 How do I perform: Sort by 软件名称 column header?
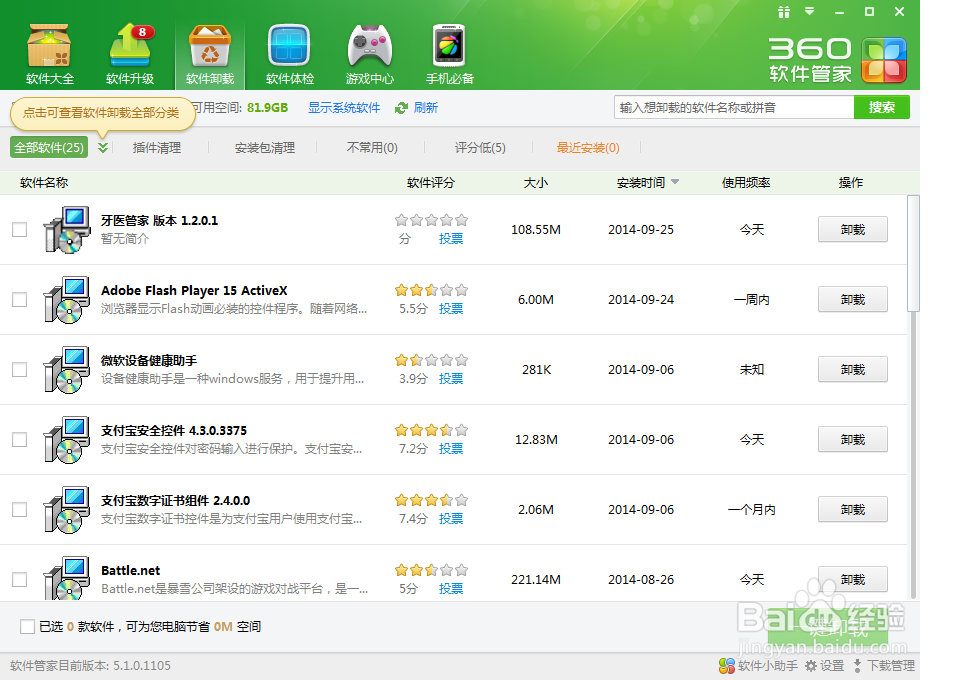pyautogui.click(x=43, y=182)
